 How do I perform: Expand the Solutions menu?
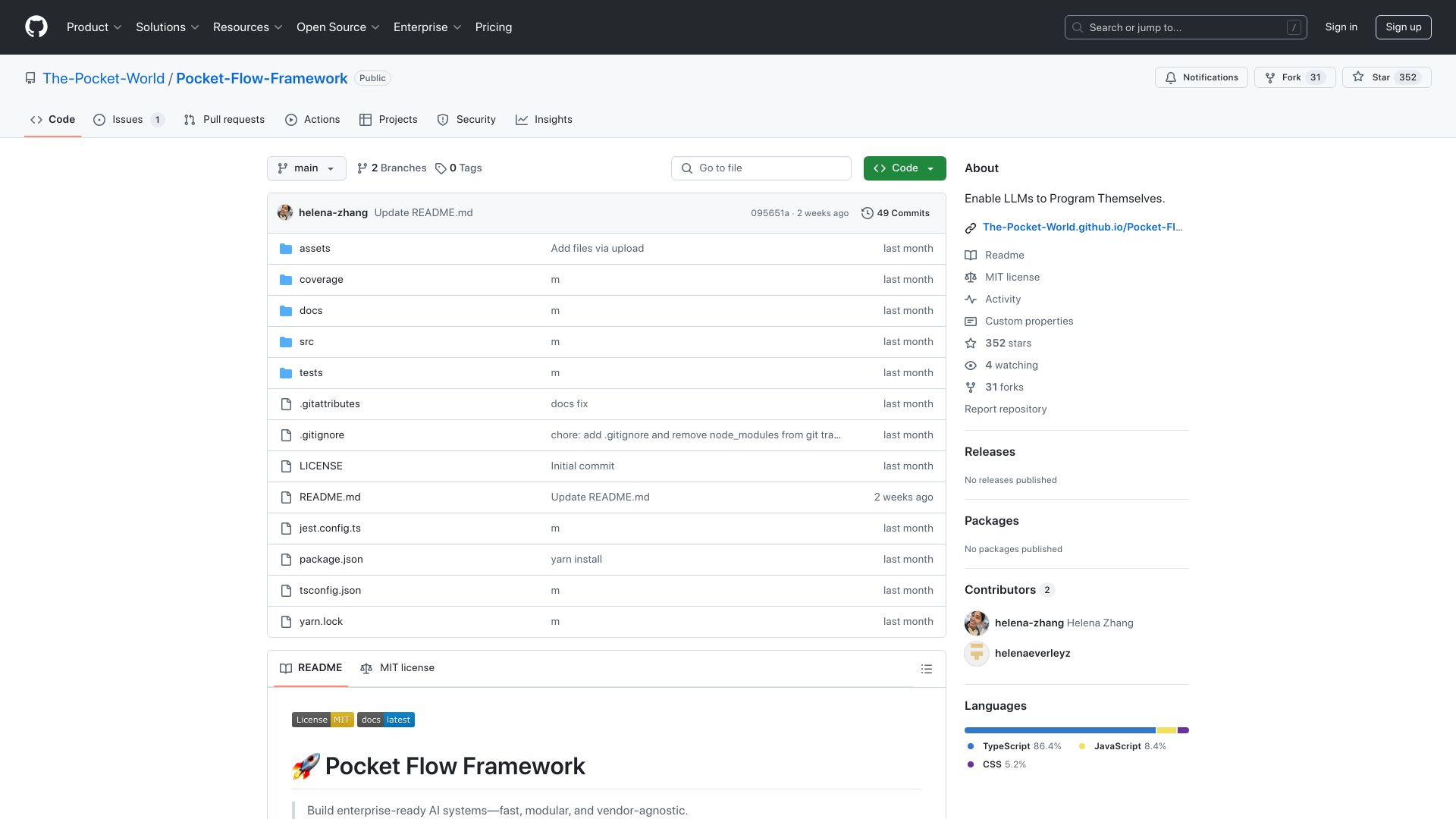point(168,27)
